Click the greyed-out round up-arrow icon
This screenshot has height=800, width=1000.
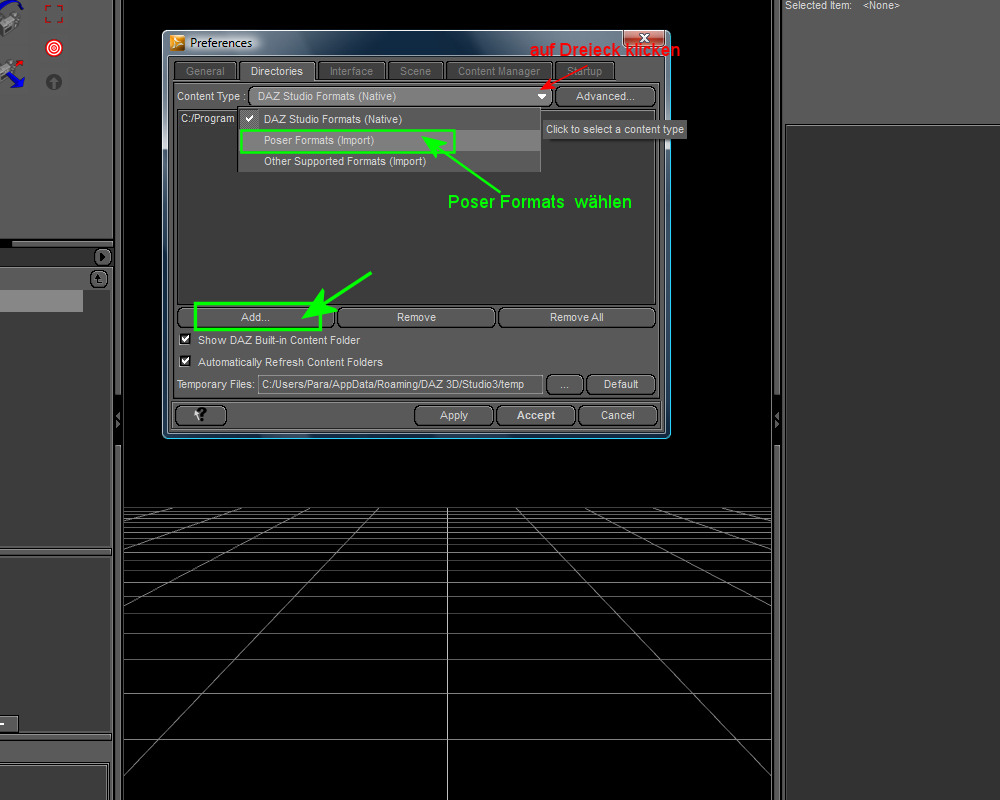(54, 82)
